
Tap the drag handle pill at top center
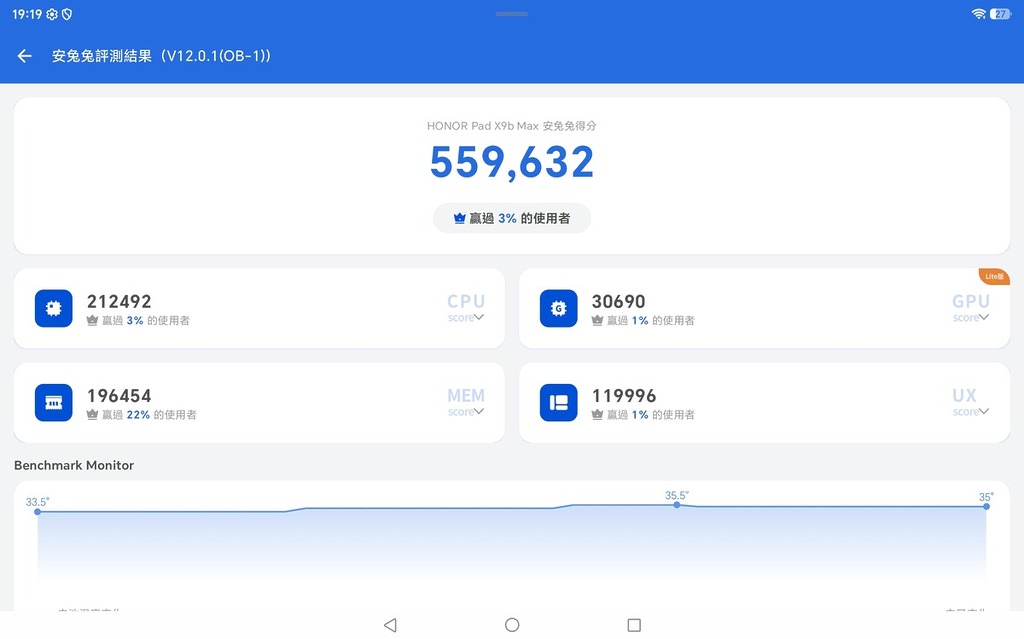point(511,14)
